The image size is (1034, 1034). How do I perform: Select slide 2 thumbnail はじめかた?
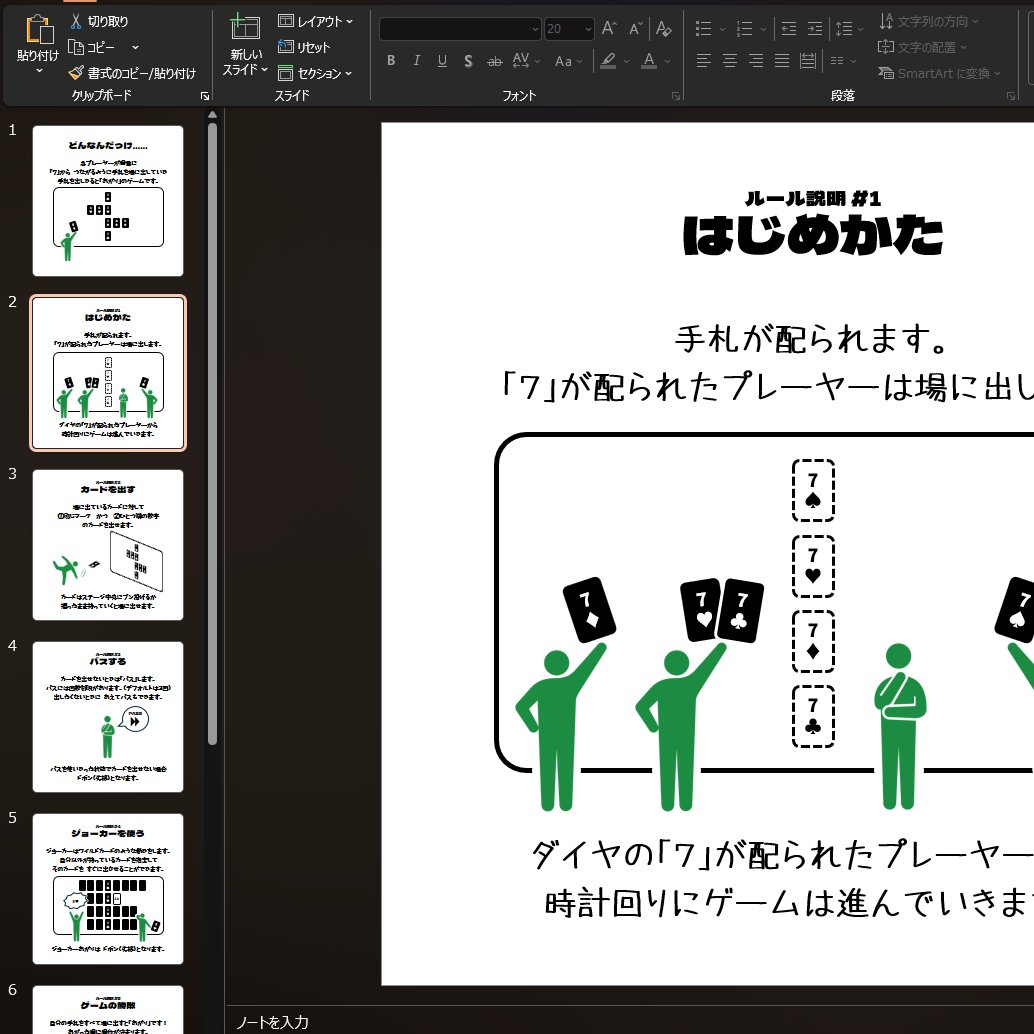coord(108,373)
